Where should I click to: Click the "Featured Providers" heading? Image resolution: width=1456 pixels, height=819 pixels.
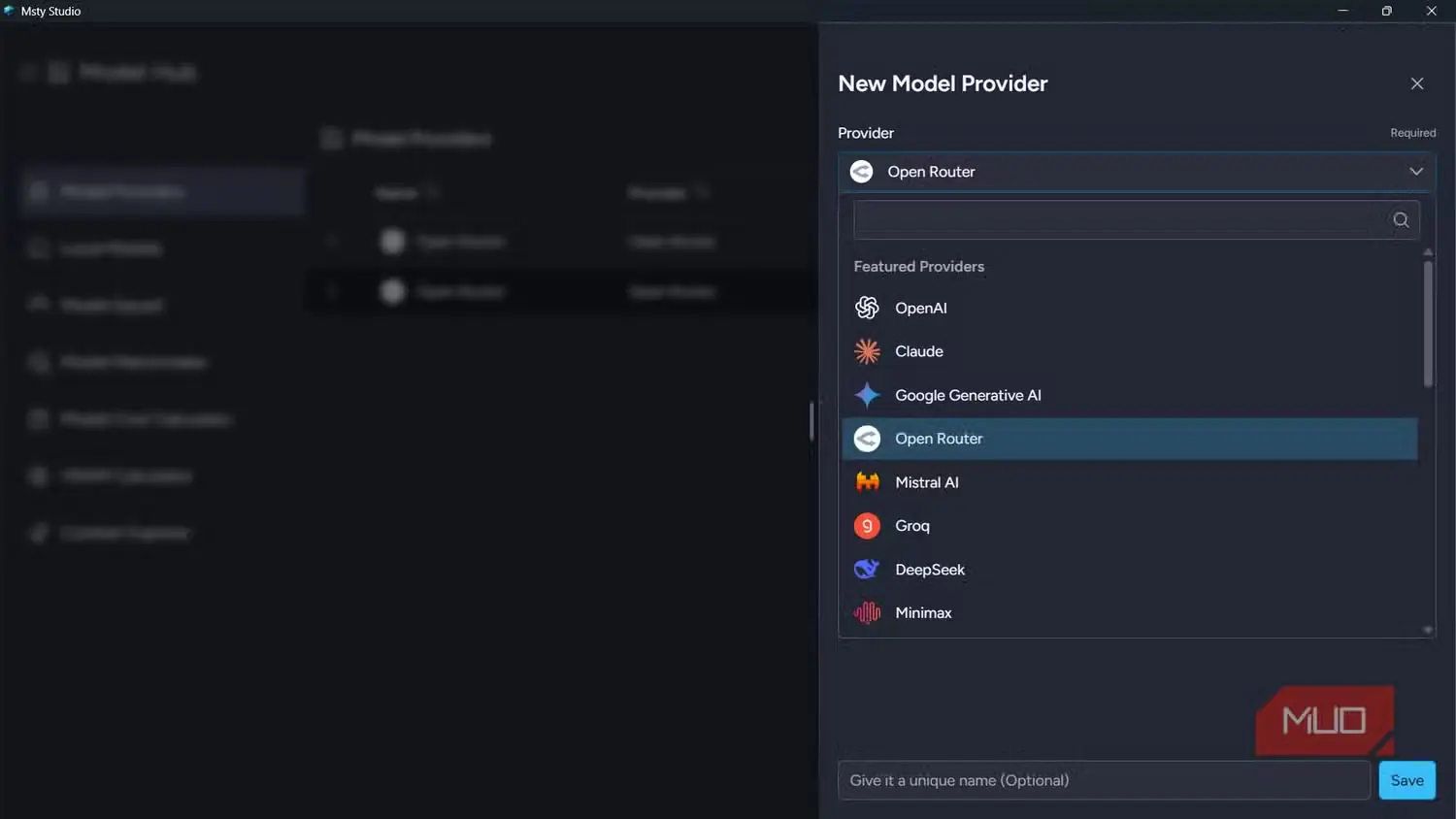tap(919, 266)
